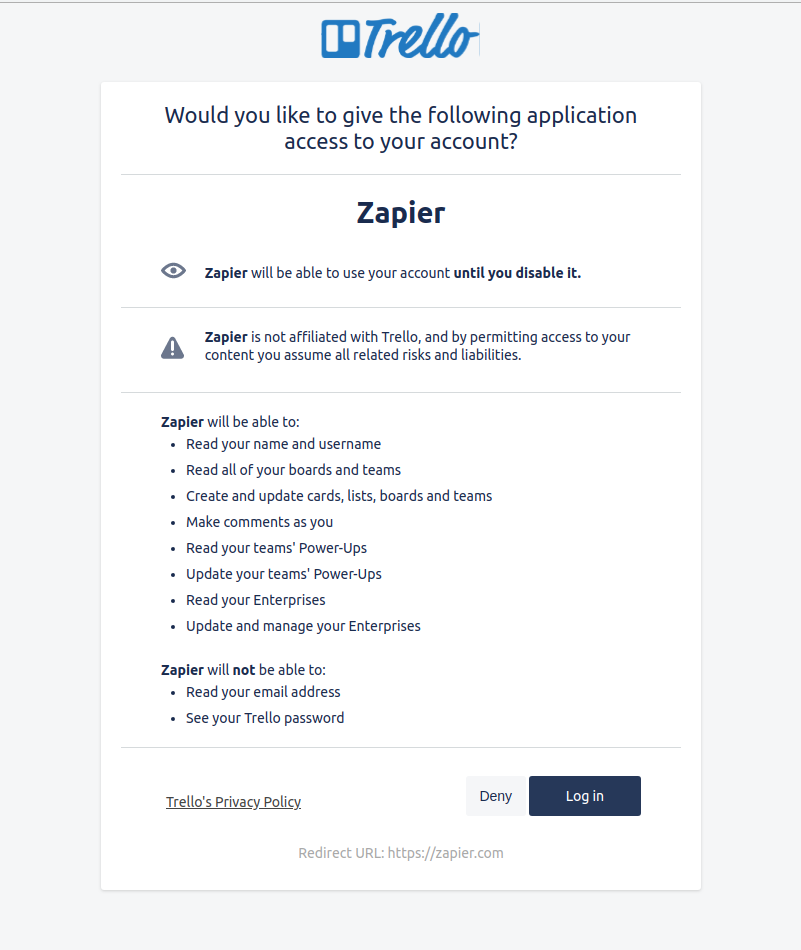Image resolution: width=801 pixels, height=950 pixels.
Task: Select the "Make comments as you" item
Action: pos(259,522)
